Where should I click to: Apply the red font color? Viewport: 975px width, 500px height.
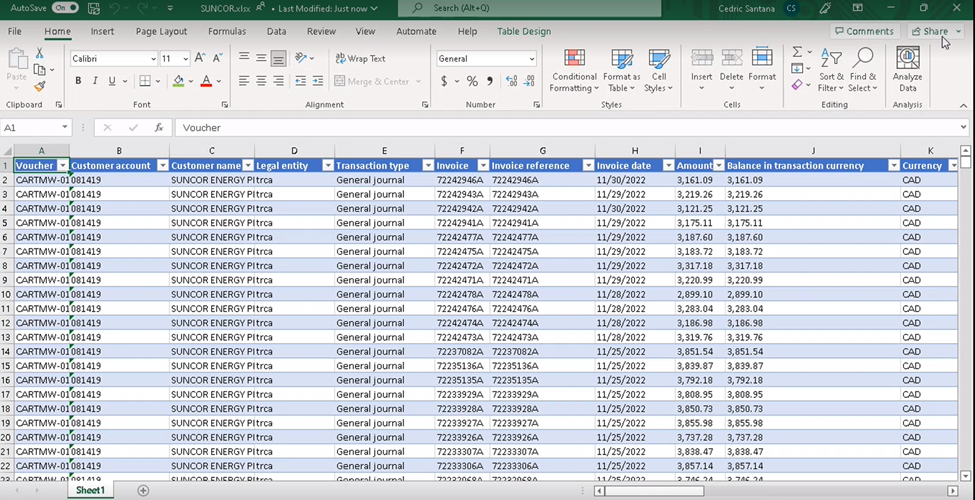(206, 81)
